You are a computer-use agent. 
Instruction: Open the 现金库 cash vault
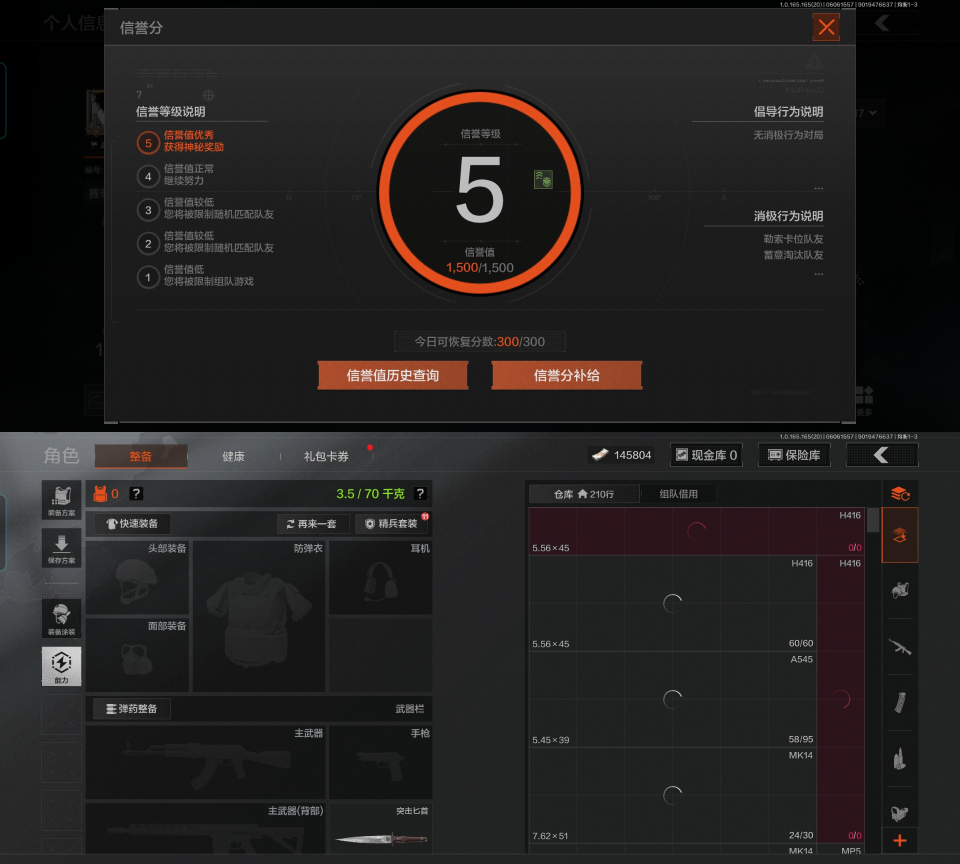[x=707, y=455]
